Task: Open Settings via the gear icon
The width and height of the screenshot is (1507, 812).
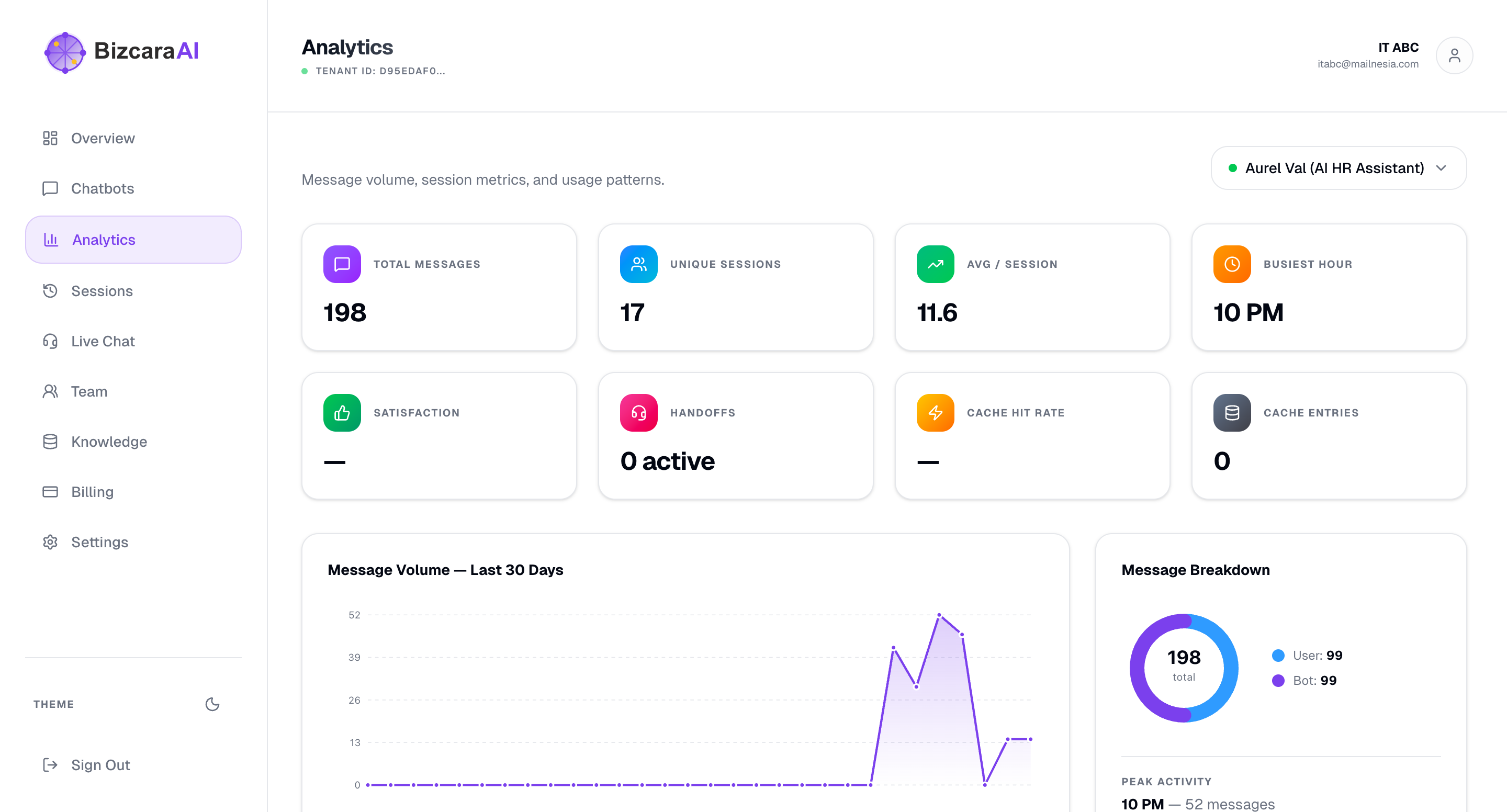Action: coord(50,542)
